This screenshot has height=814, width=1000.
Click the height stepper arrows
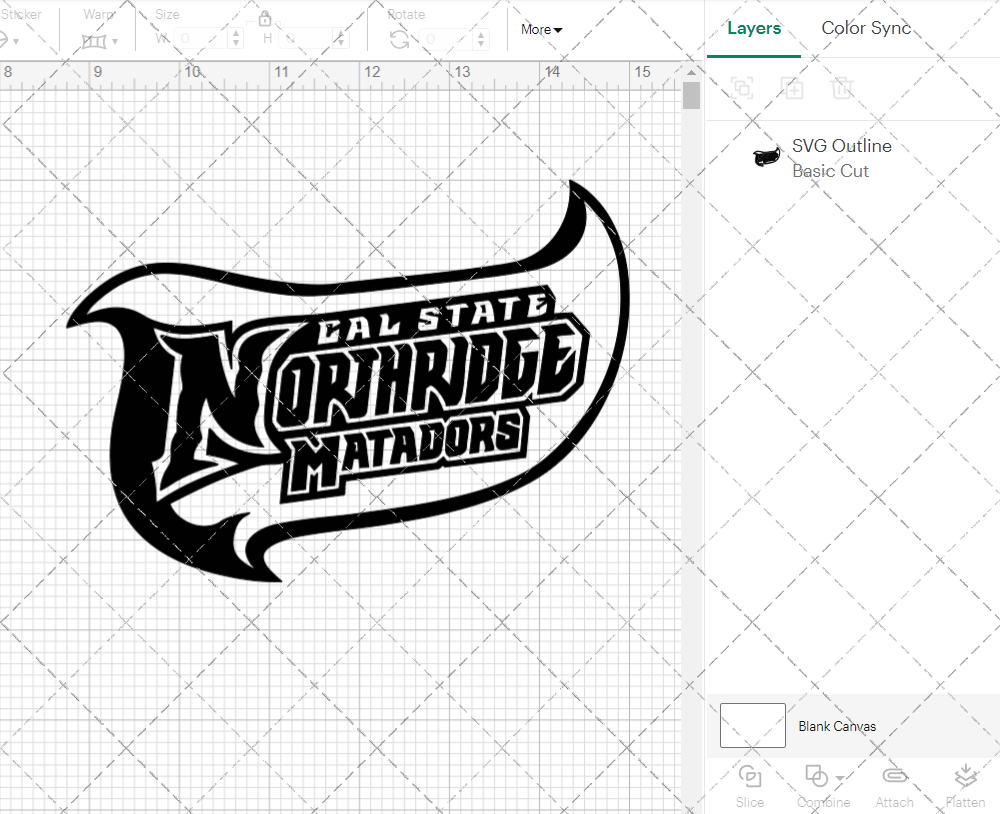pyautogui.click(x=341, y=38)
